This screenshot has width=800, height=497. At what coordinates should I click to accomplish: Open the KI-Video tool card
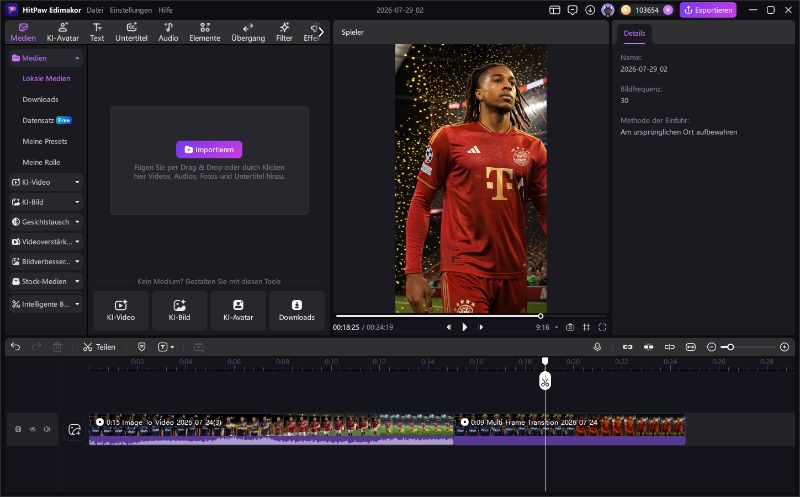[x=121, y=310]
